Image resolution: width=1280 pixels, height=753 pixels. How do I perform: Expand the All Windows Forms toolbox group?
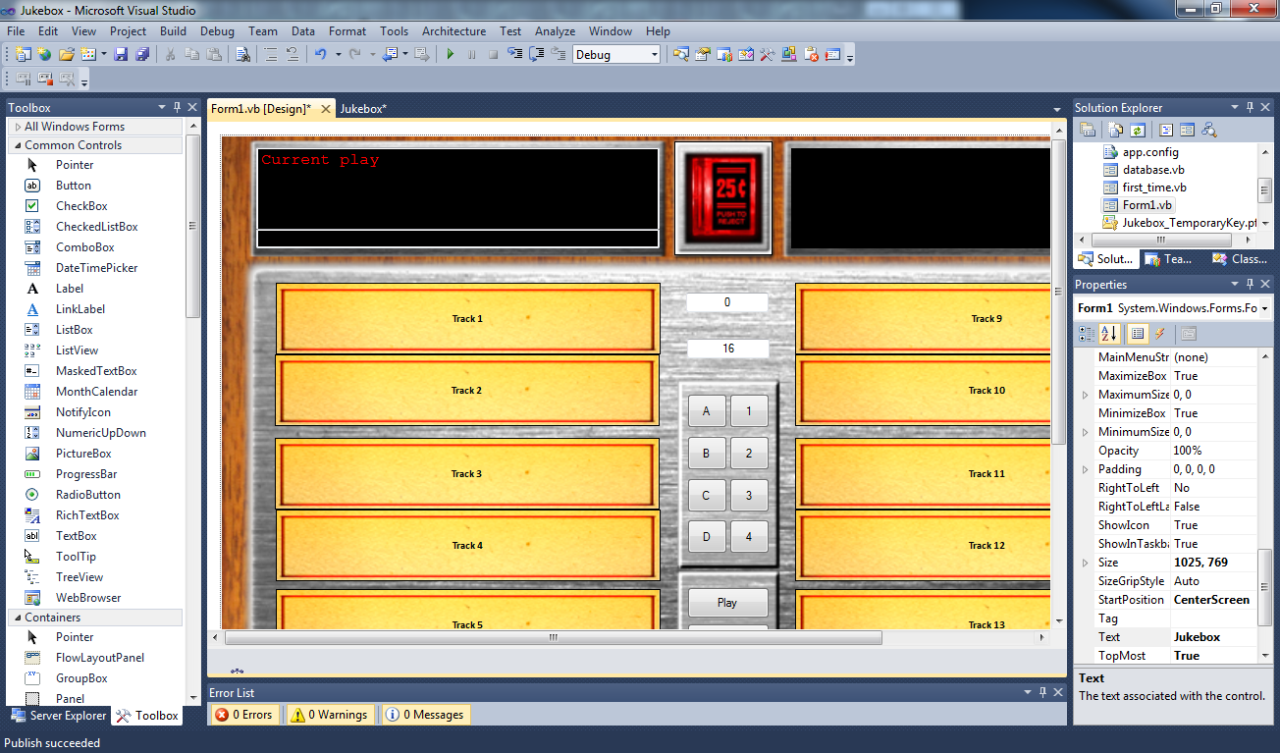point(18,127)
